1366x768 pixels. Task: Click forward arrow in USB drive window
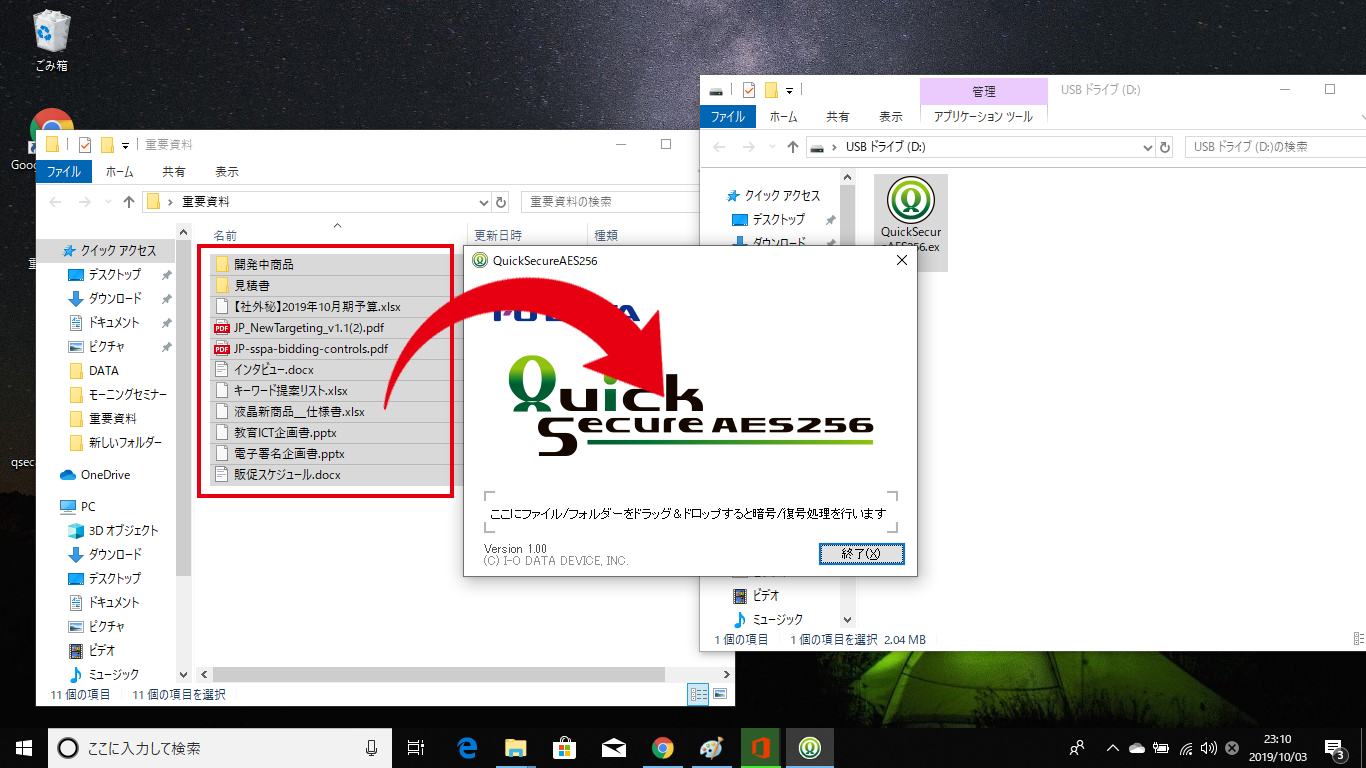pos(748,147)
